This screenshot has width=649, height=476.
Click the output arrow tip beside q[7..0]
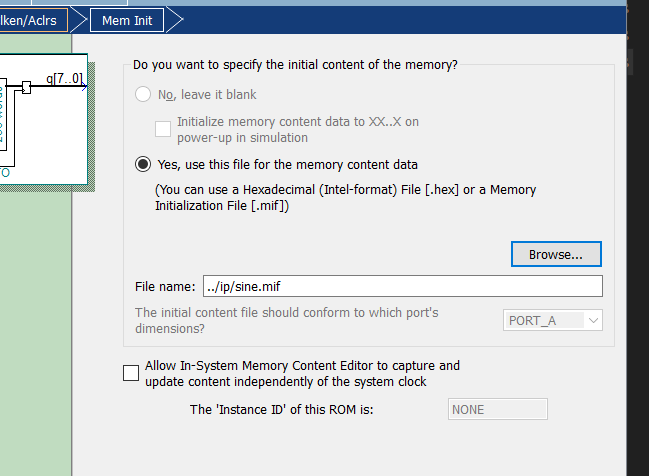(85, 88)
